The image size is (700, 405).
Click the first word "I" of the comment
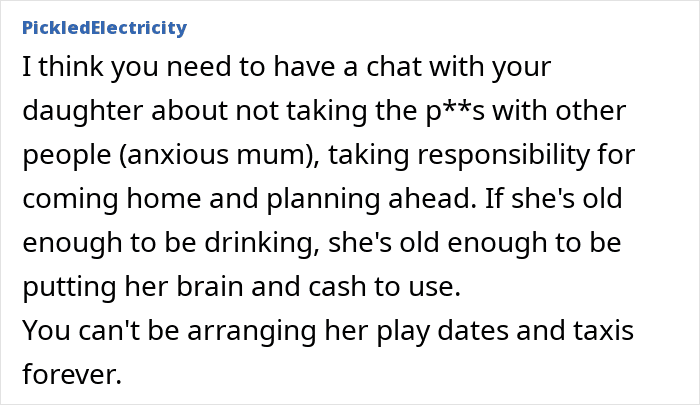(25, 68)
